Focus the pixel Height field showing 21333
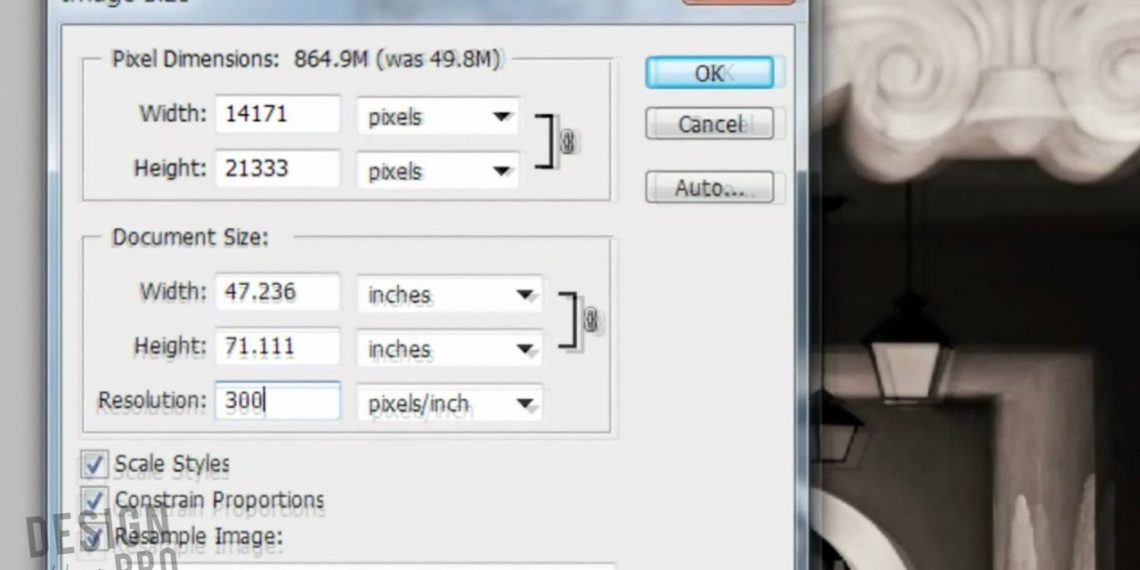 coord(277,168)
